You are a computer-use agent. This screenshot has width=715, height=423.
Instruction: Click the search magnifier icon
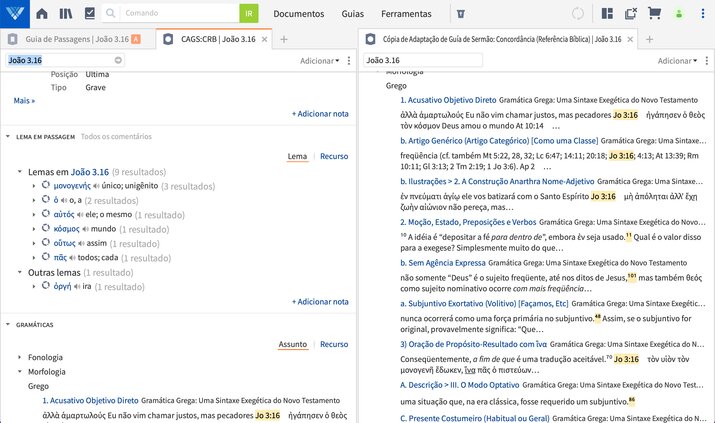(x=110, y=13)
